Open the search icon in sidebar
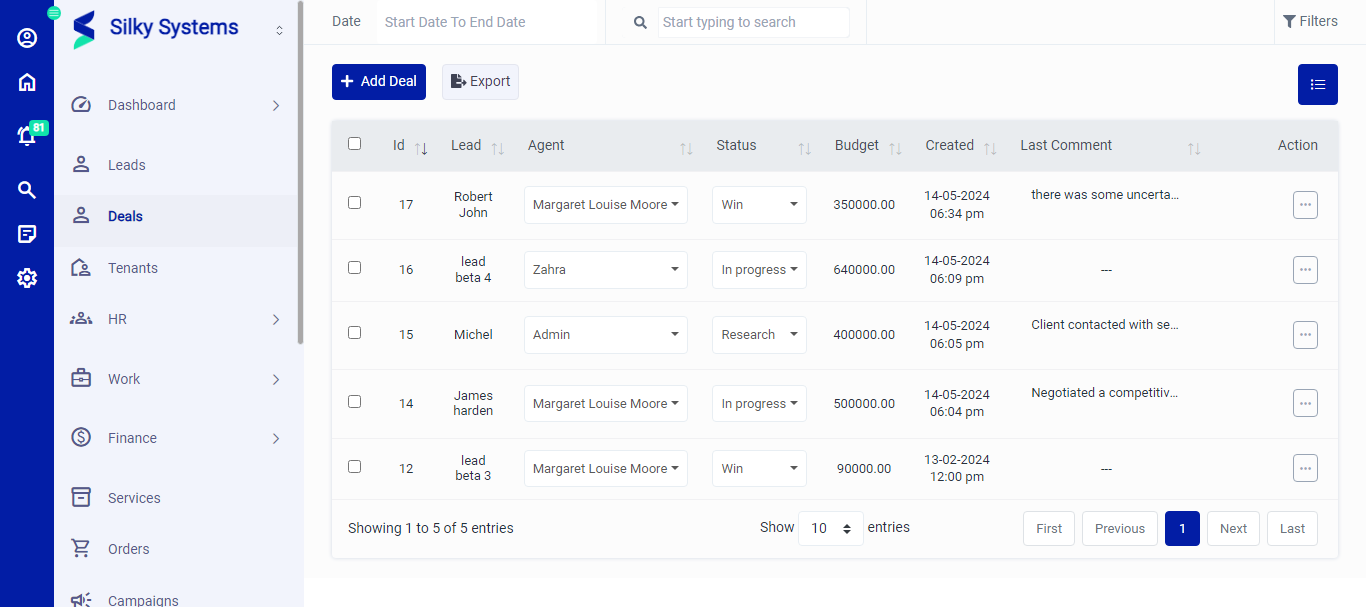1366x607 pixels. [27, 189]
